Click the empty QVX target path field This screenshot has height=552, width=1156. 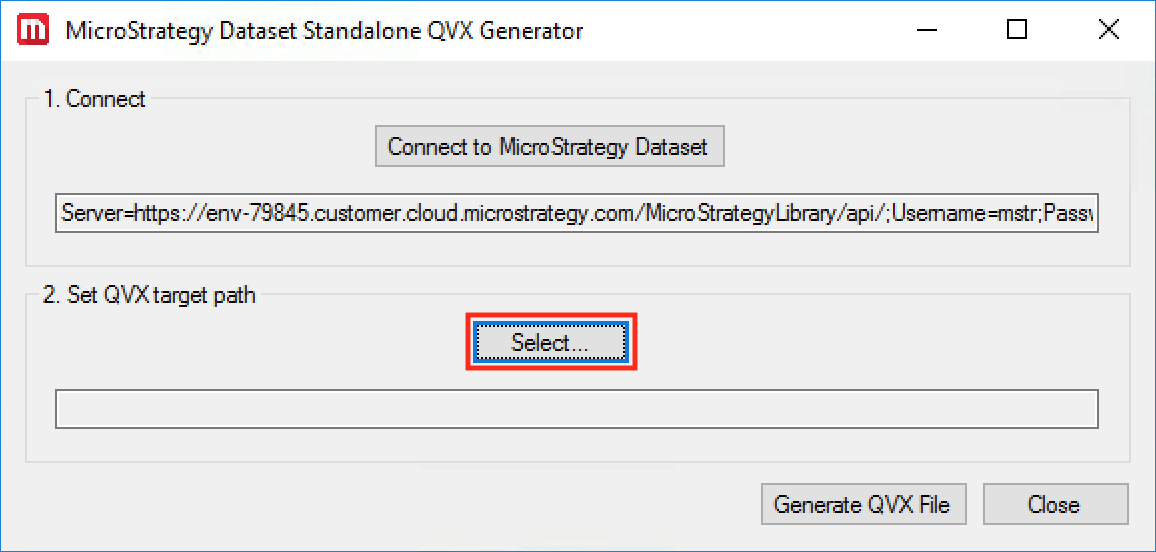[576, 409]
